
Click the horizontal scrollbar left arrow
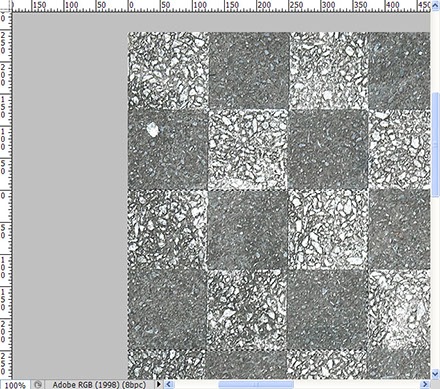click(169, 384)
